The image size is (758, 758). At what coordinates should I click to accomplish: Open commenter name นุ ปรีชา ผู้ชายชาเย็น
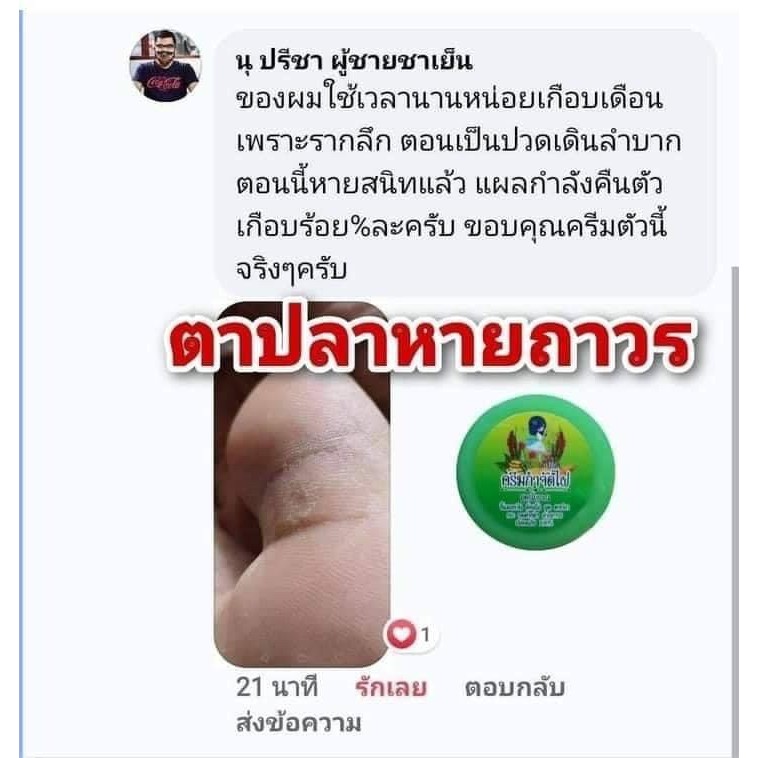point(354,61)
